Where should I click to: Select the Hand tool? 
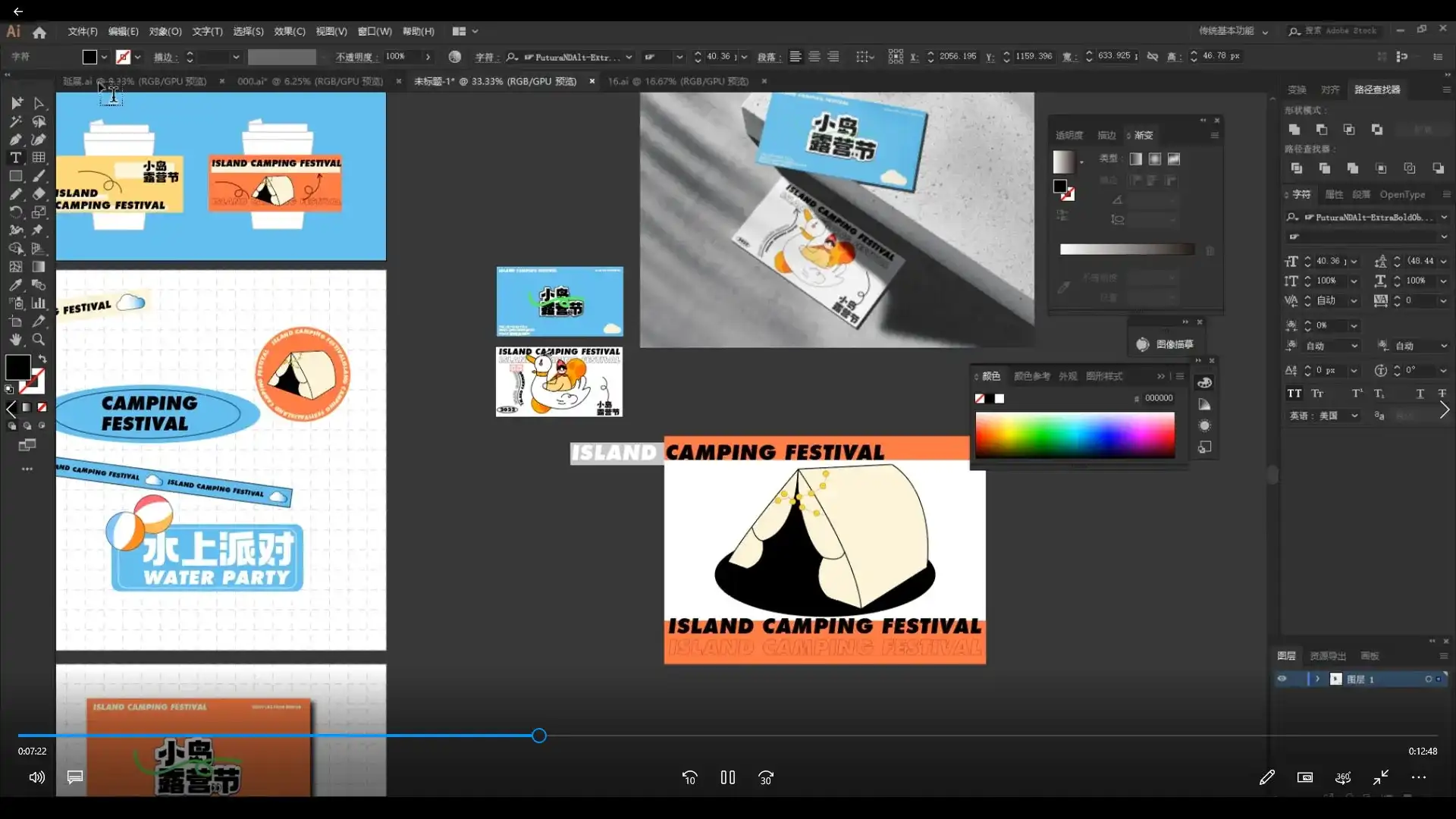(15, 340)
